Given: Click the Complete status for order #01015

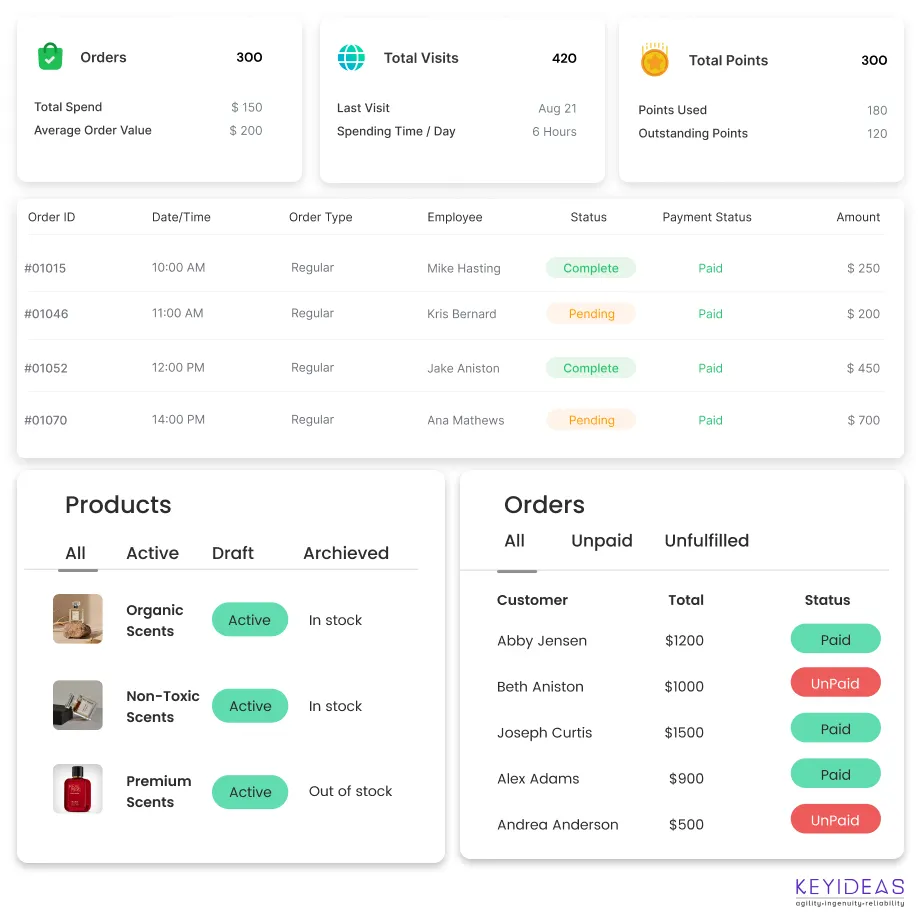Looking at the screenshot, I should tap(591, 268).
